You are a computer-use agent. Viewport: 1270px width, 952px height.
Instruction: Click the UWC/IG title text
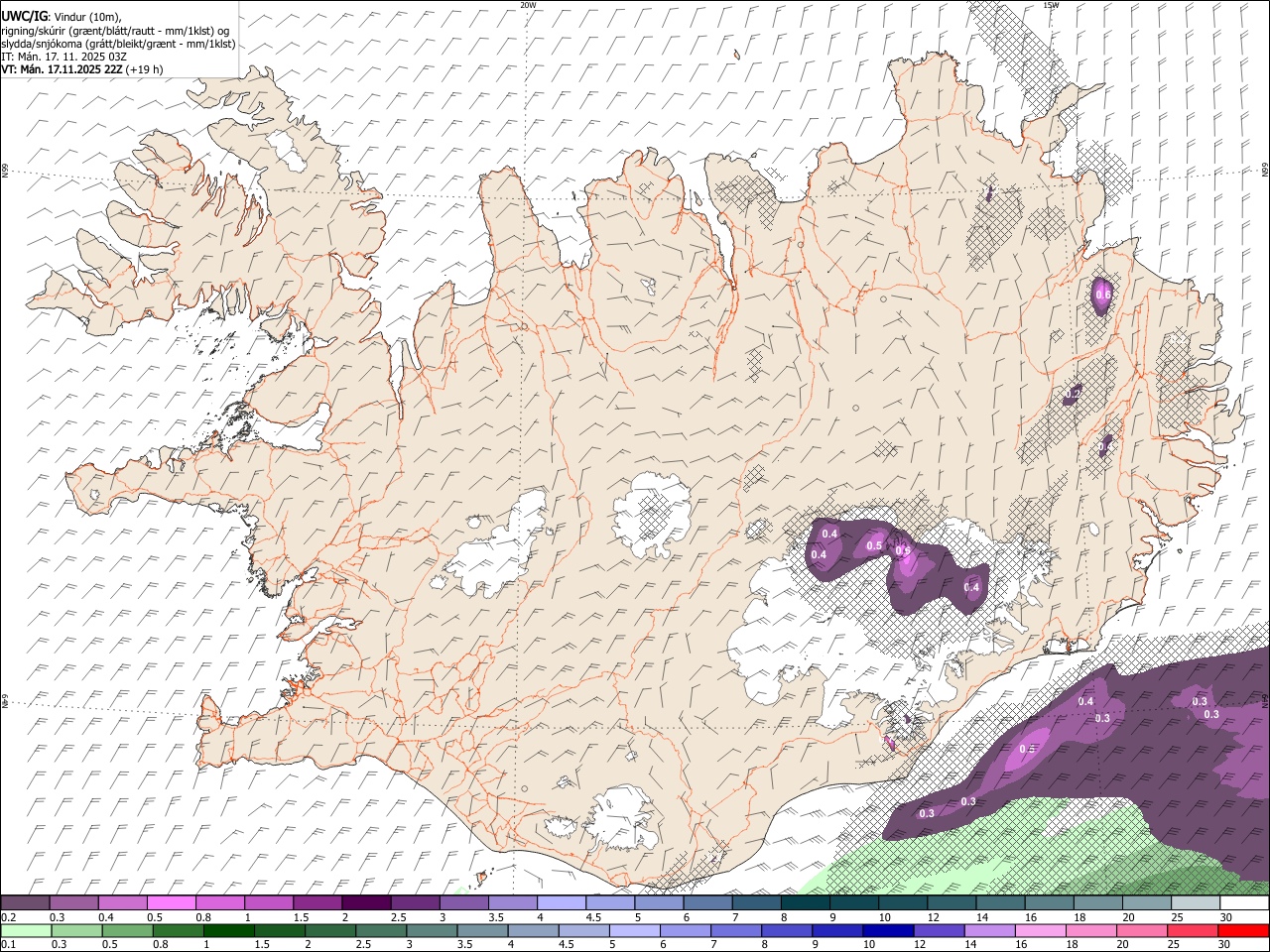(24, 17)
